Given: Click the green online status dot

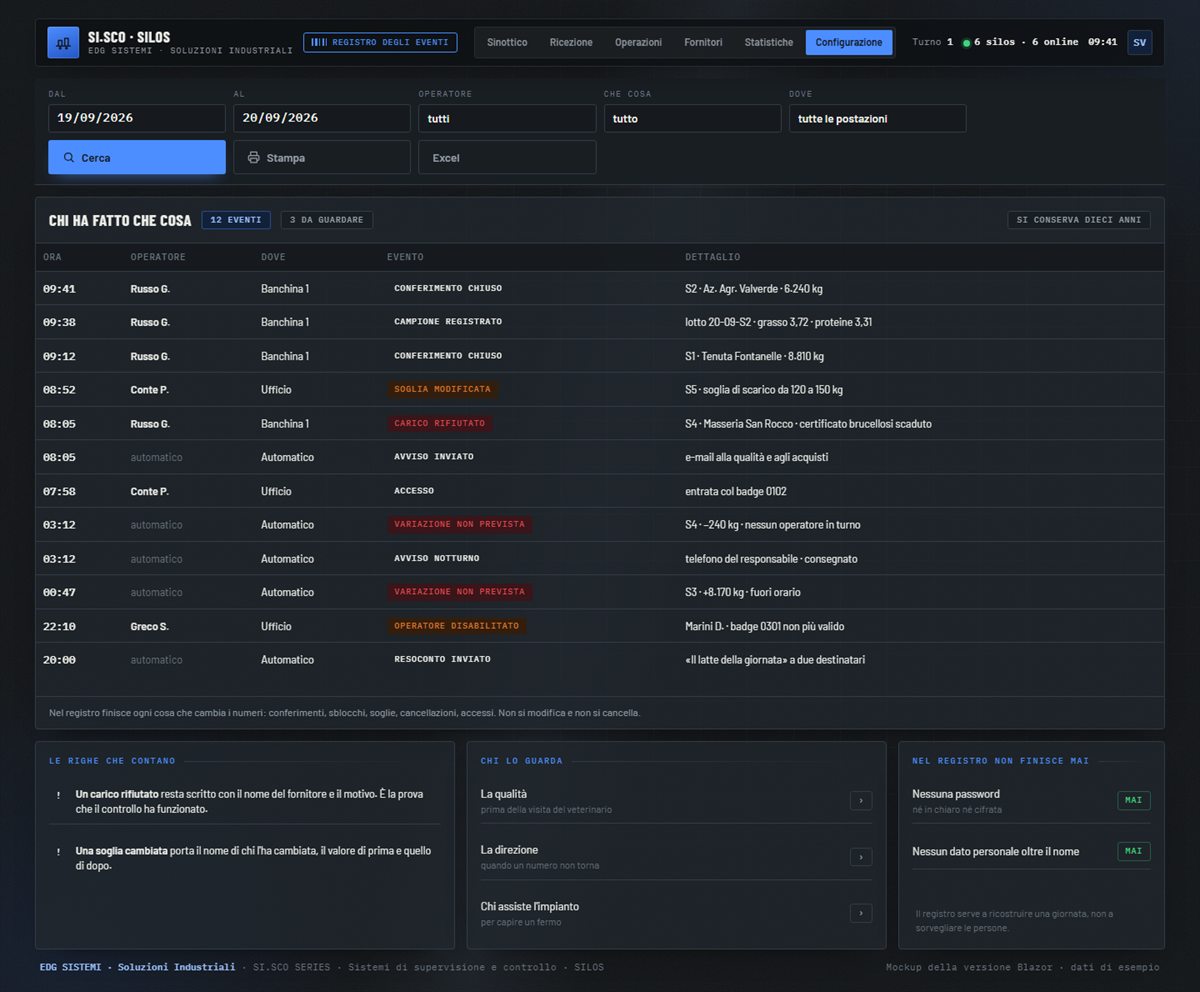Looking at the screenshot, I should (x=966, y=43).
